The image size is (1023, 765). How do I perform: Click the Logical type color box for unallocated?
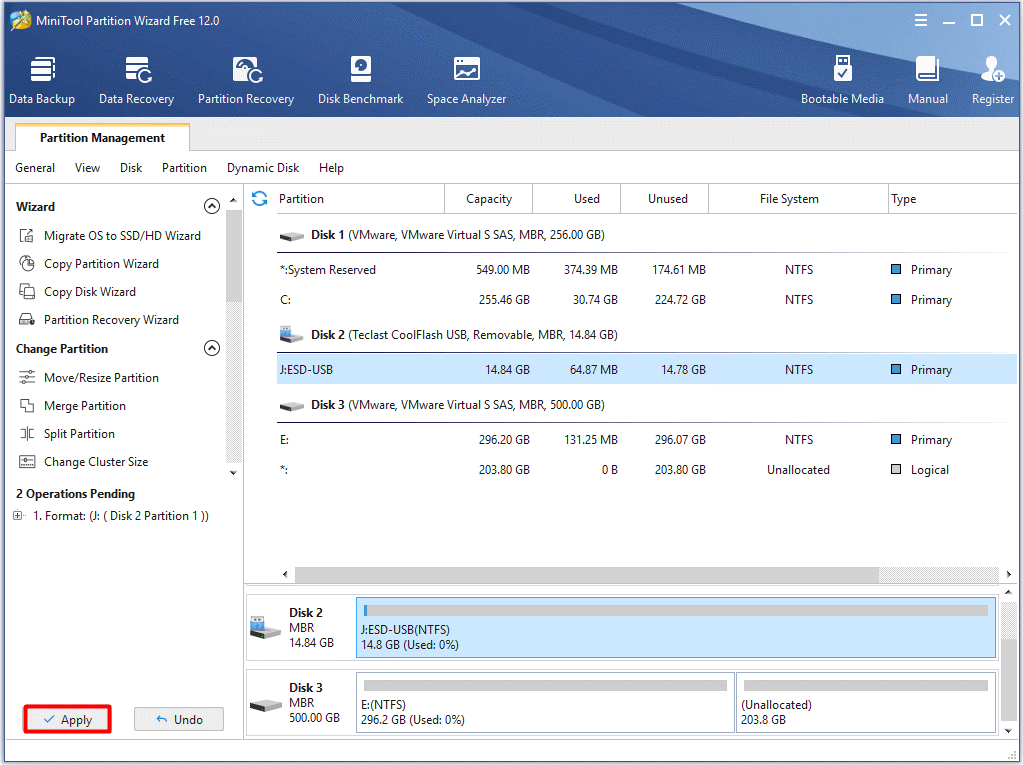[896, 470]
